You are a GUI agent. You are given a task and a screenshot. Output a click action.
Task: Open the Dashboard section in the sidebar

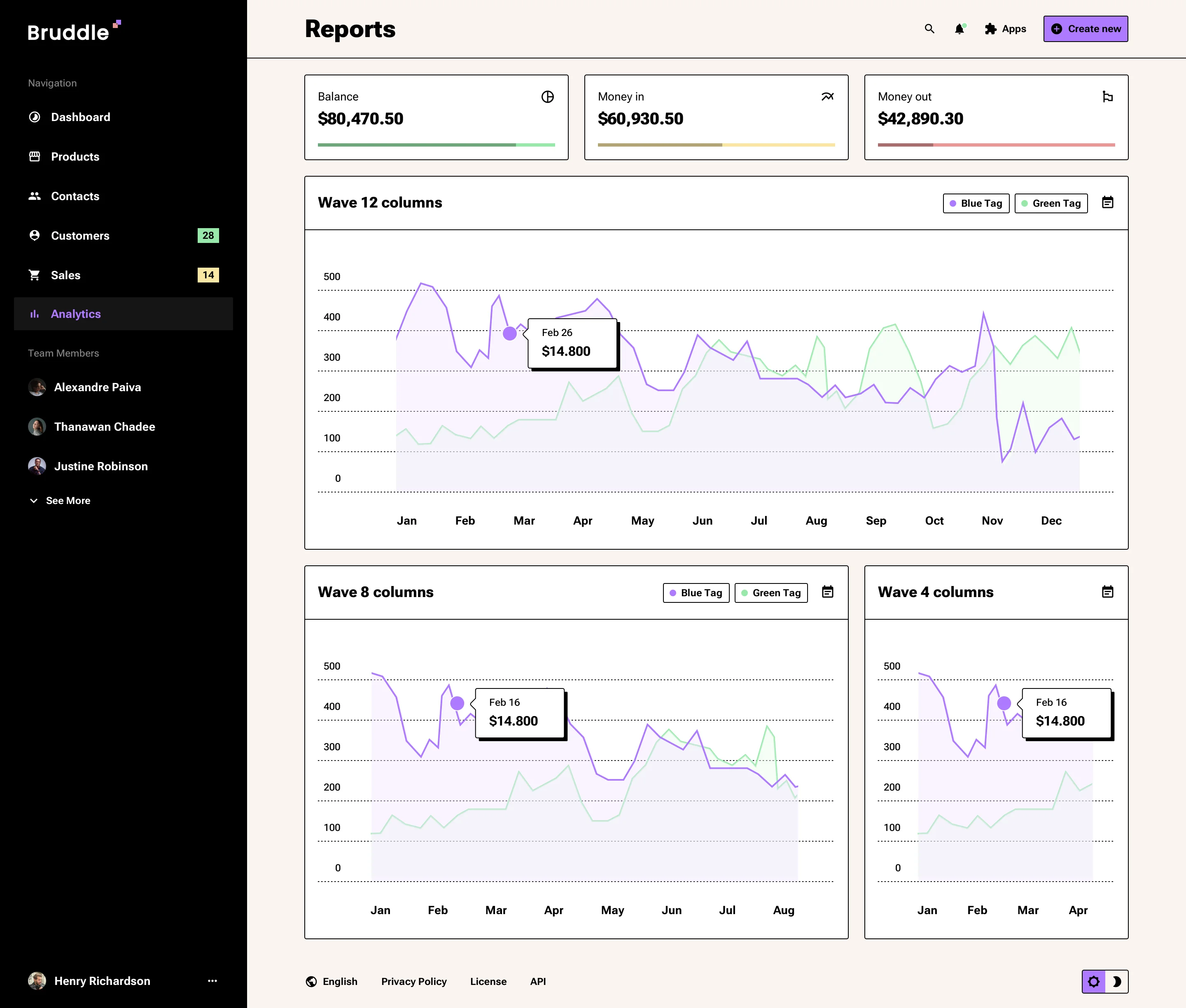click(81, 117)
